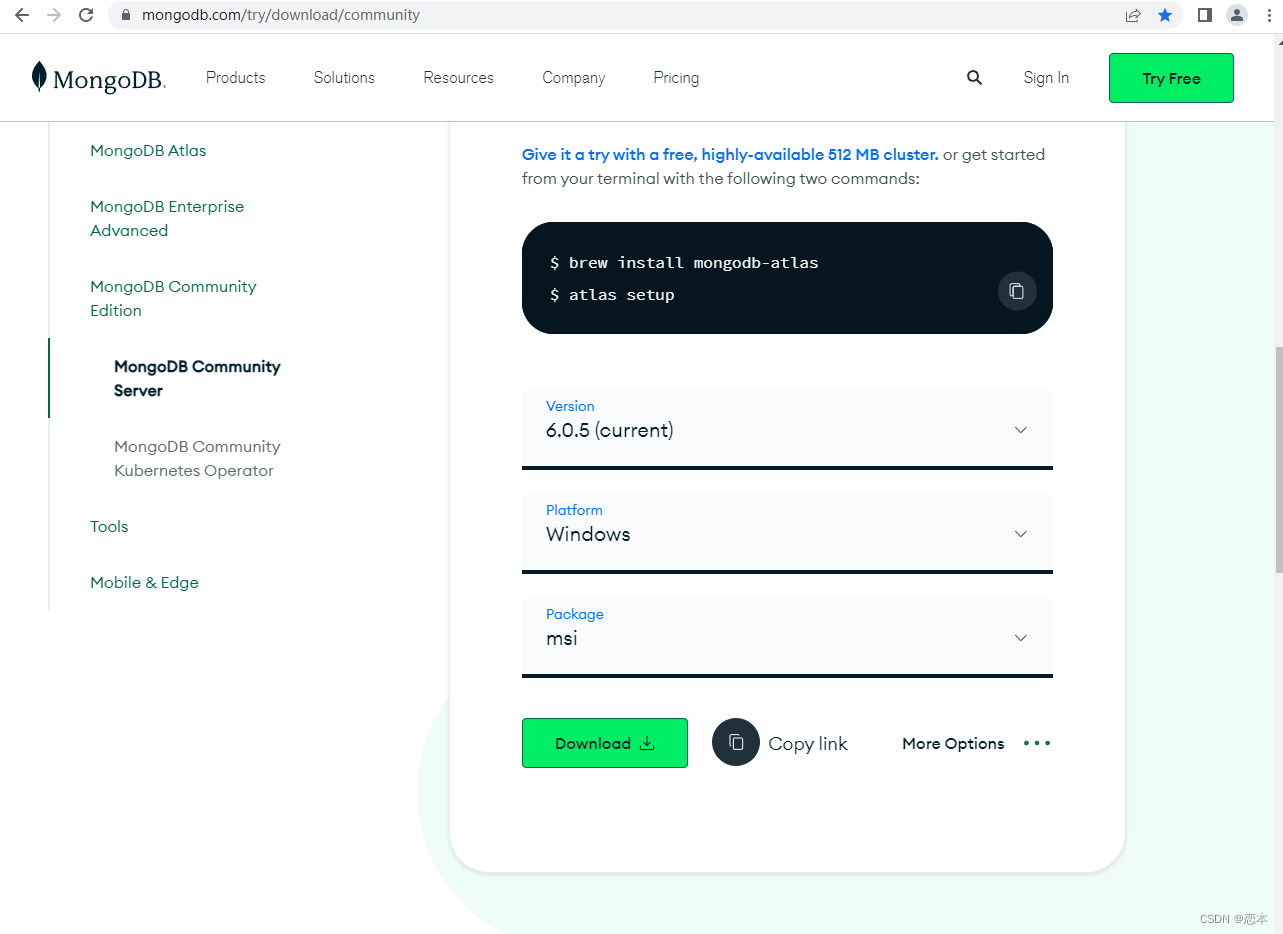Click the green Download button
The height and width of the screenshot is (934, 1283).
point(605,743)
